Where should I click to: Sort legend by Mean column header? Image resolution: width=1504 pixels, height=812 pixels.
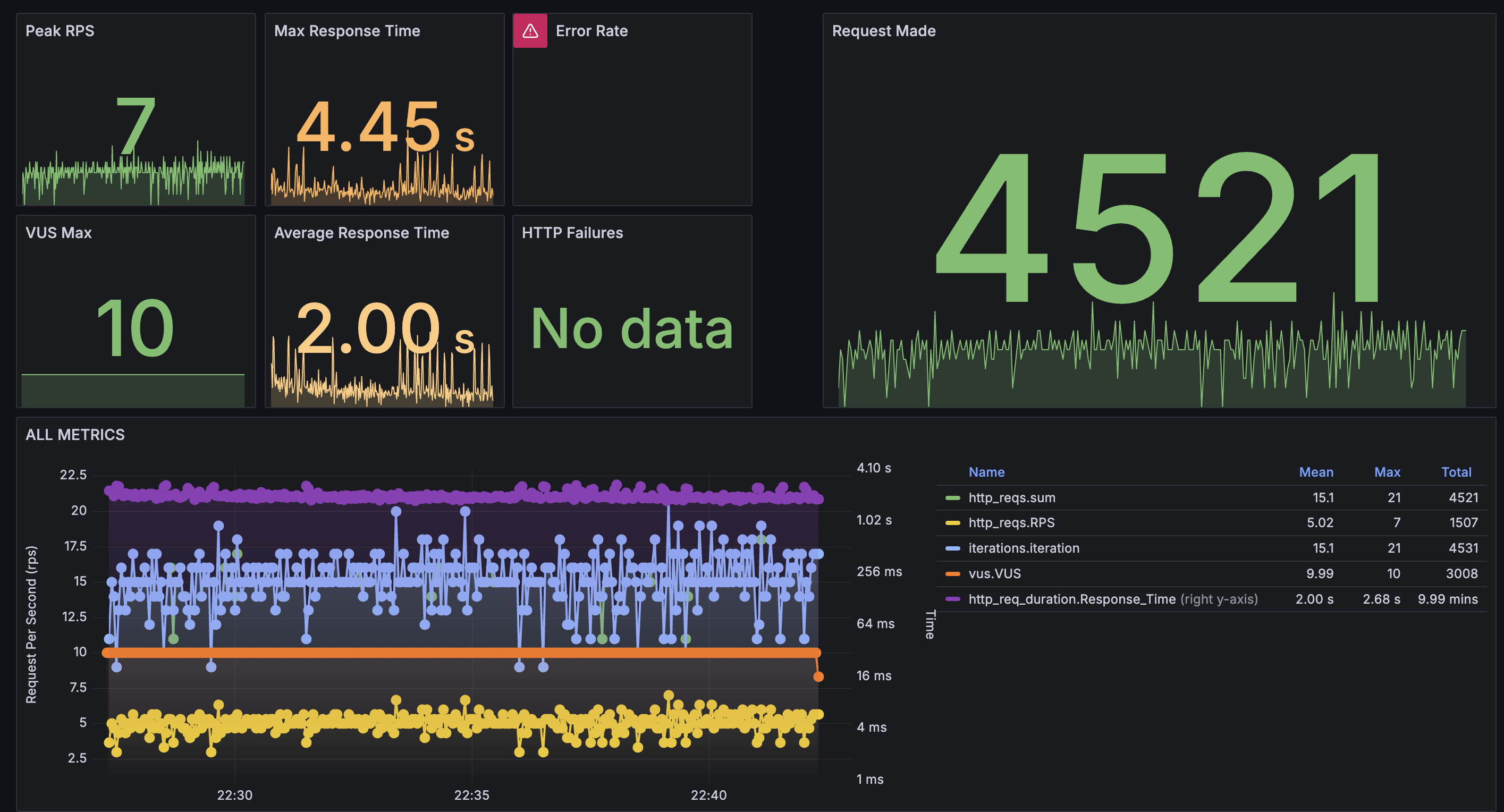(1315, 472)
